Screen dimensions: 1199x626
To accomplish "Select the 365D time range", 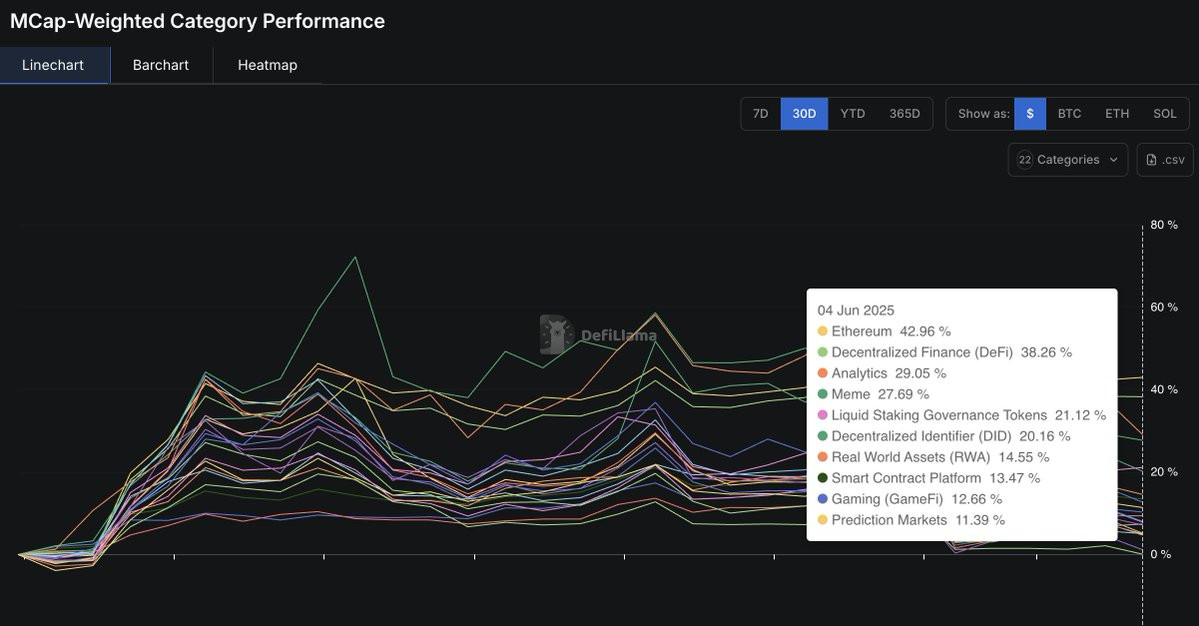I will tap(904, 114).
